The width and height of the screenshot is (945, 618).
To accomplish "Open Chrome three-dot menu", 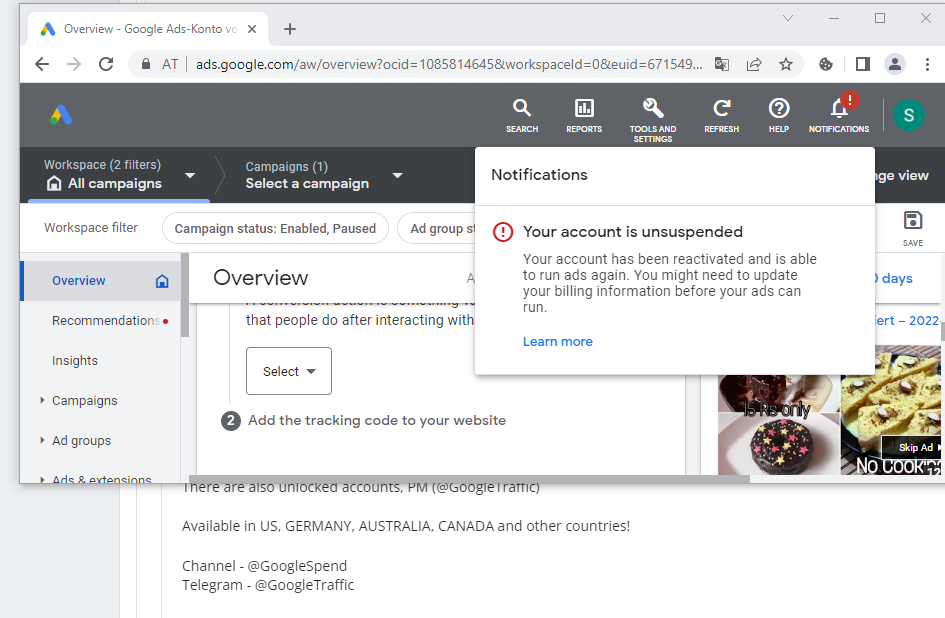I will point(927,64).
